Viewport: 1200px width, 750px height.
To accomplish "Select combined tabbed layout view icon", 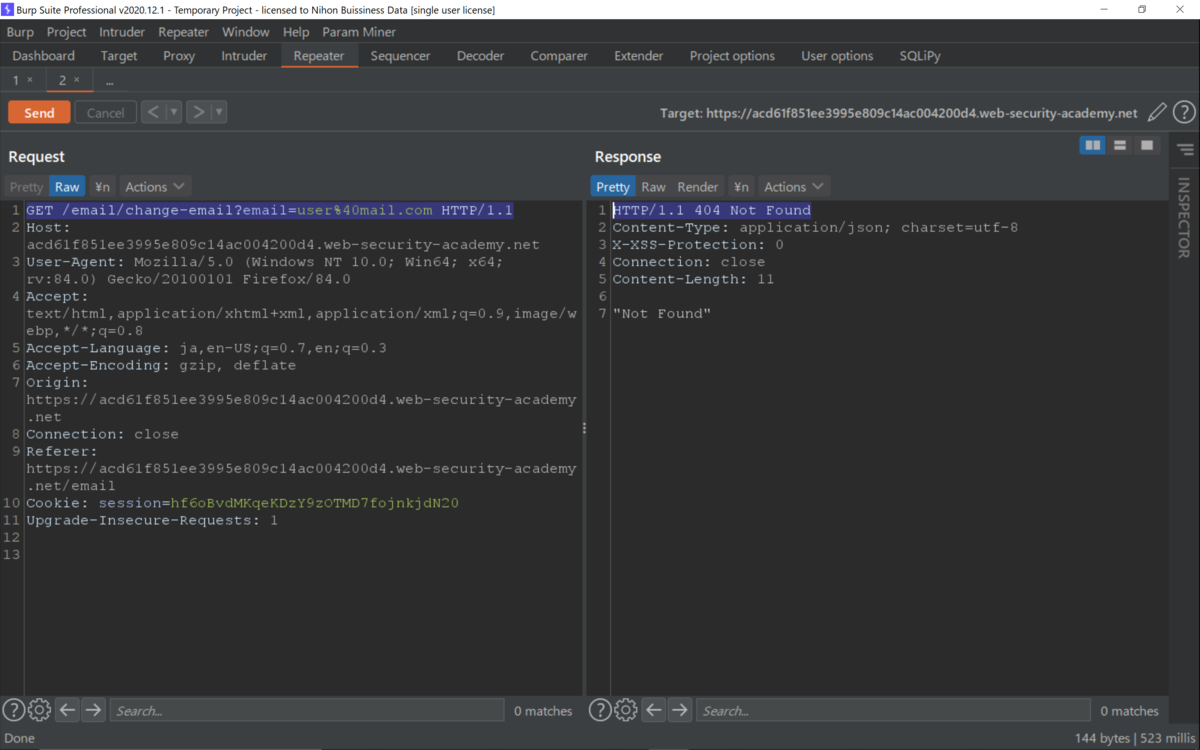I will [1147, 146].
